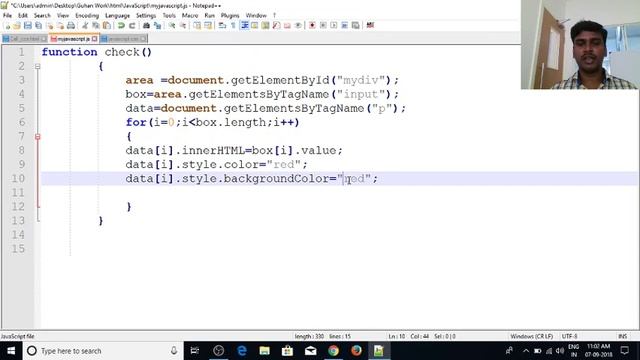
Task: Collapse the for-loop fold marker at line 7
Action: point(38,137)
